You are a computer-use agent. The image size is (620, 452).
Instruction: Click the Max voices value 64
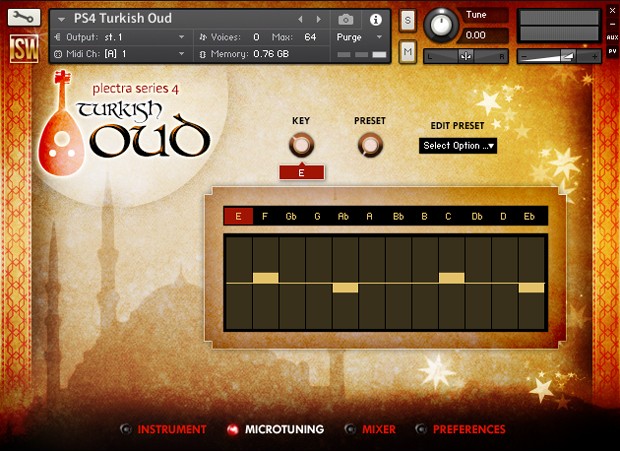pyautogui.click(x=310, y=37)
